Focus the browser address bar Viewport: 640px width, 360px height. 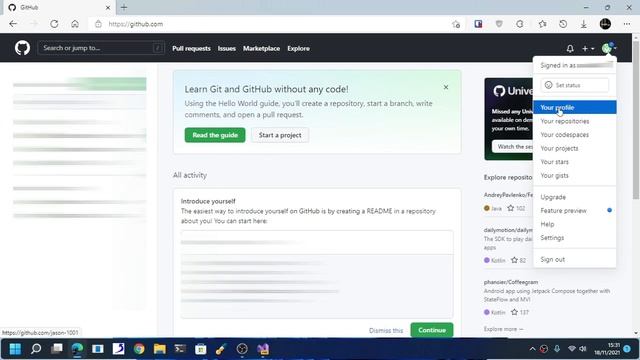point(269,24)
